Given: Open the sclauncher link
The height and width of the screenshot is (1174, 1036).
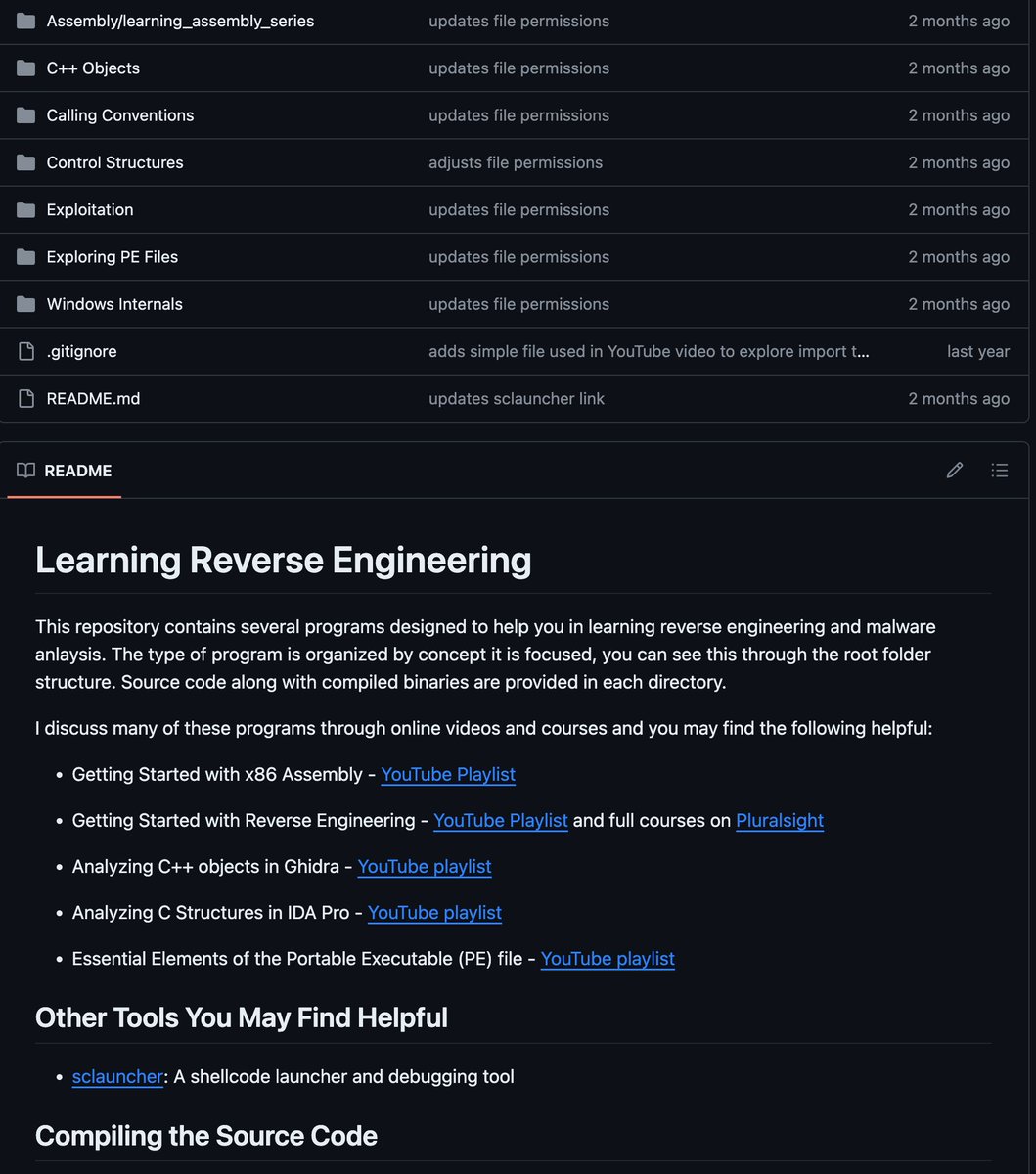Looking at the screenshot, I should click(x=116, y=1076).
